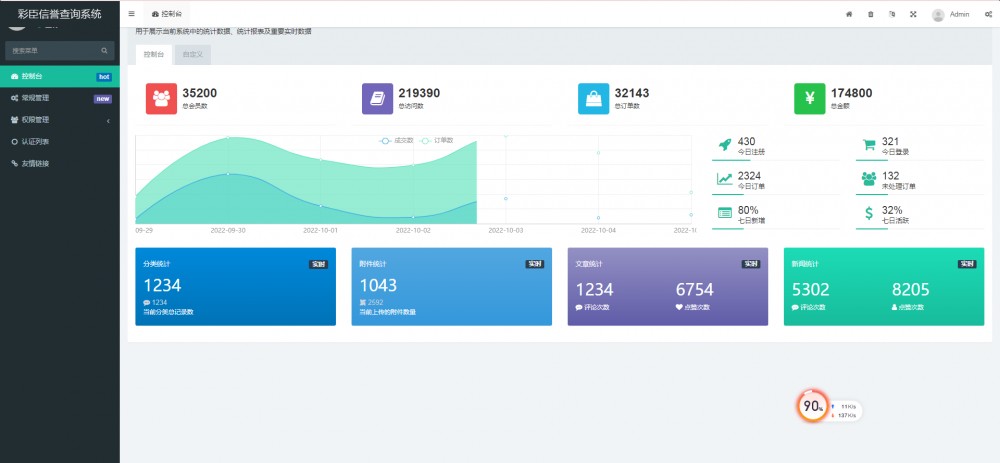Open the settings gears icon at far right

(988, 14)
